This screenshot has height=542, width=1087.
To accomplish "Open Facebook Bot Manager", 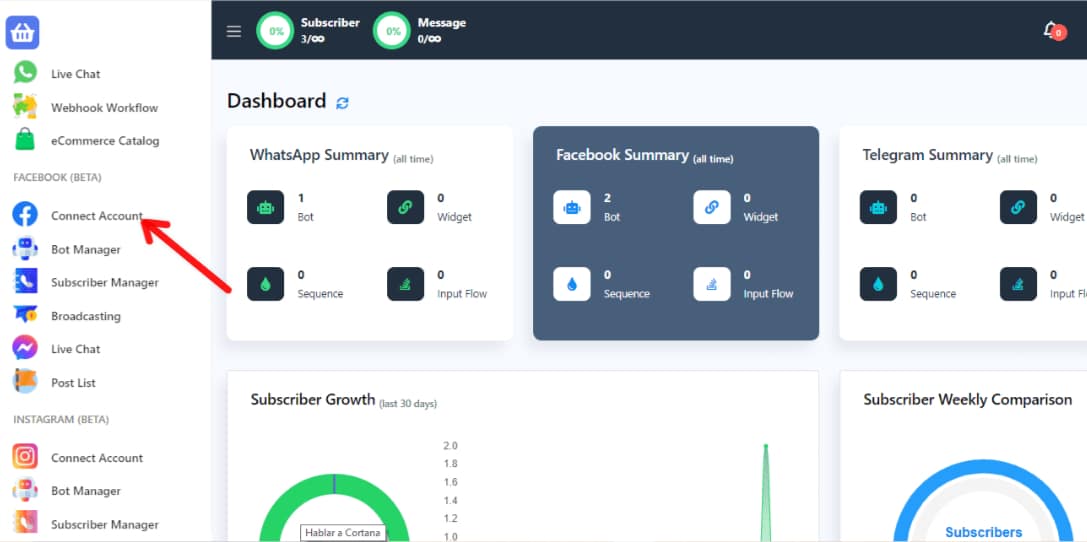I will click(85, 250).
